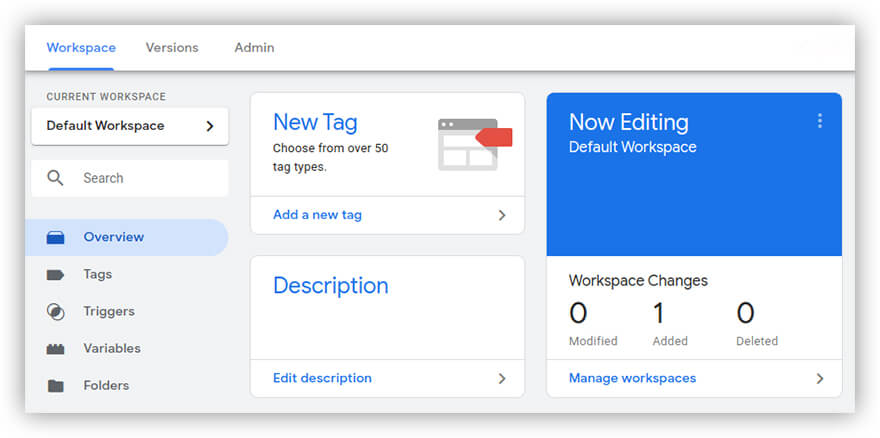Open the Admin tab
880x438 pixels.
click(254, 48)
